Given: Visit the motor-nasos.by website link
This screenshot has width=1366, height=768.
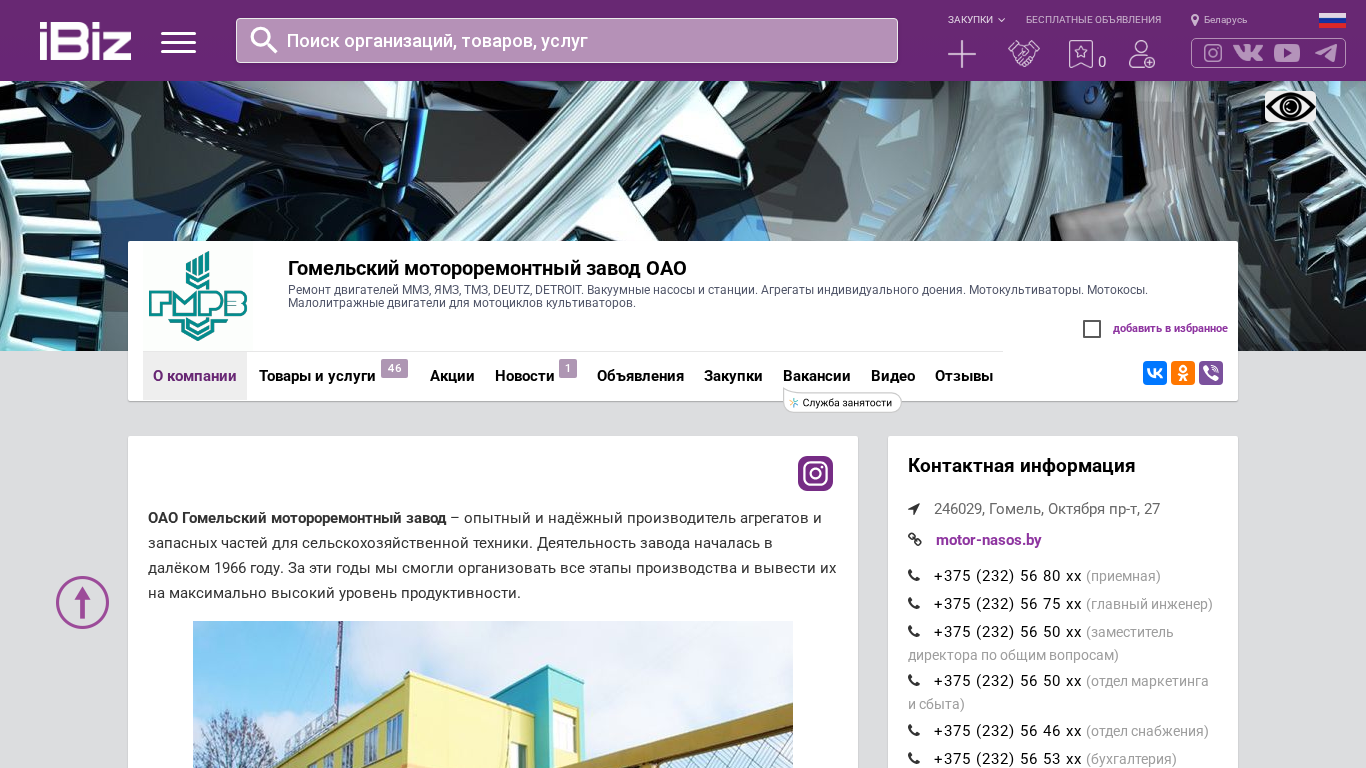Looking at the screenshot, I should click(988, 540).
